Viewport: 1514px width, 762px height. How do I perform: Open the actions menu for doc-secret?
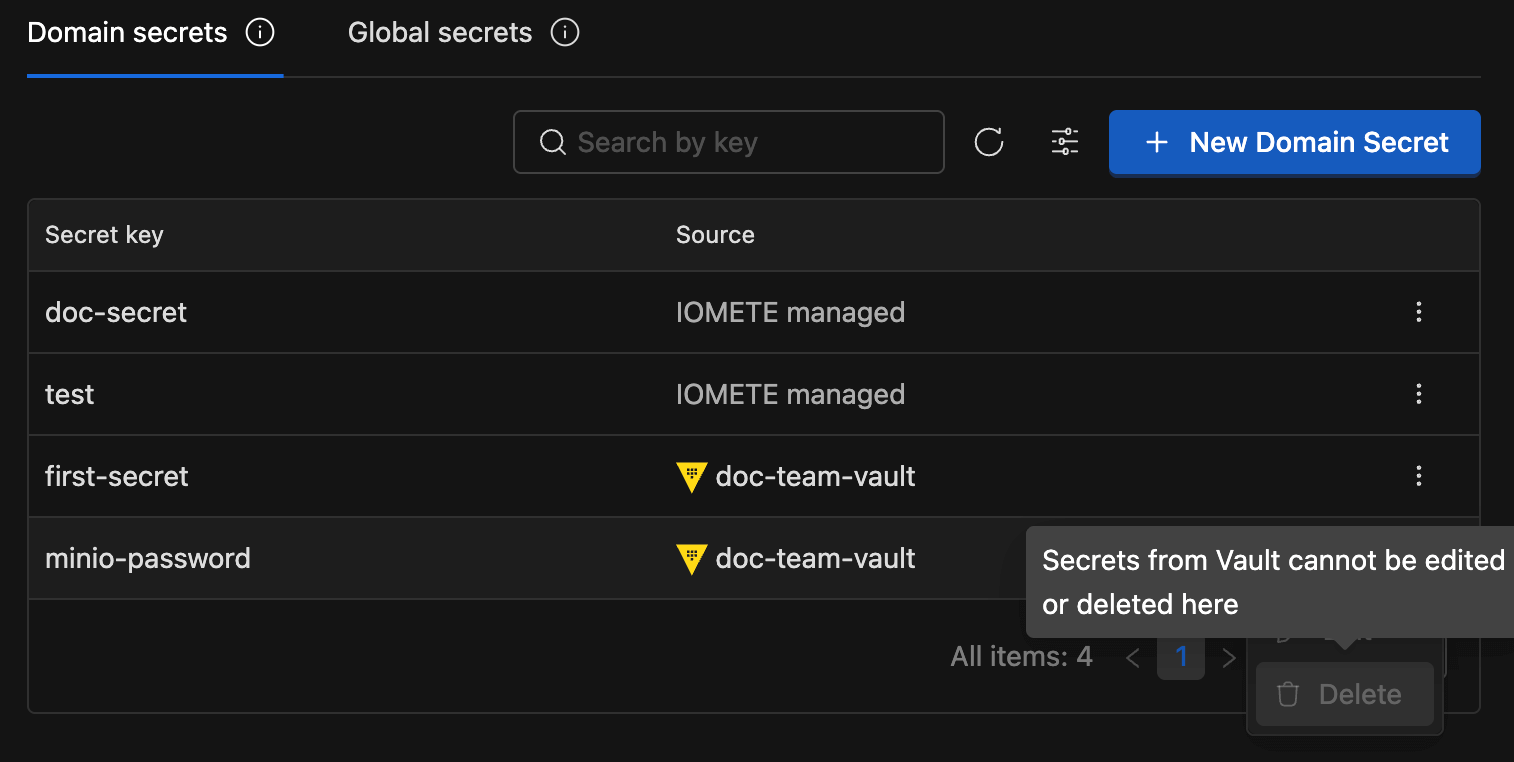click(x=1418, y=312)
